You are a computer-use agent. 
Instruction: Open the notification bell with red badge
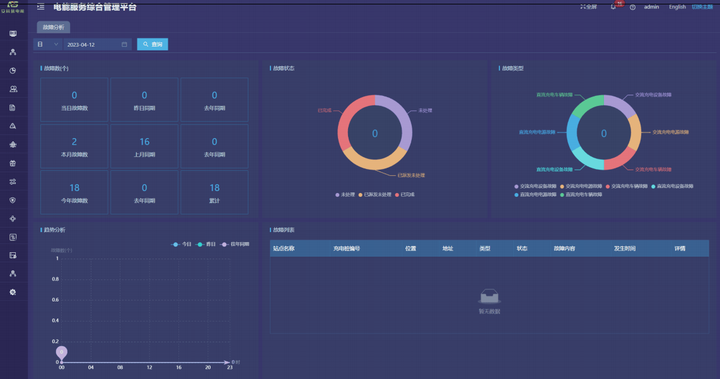613,7
